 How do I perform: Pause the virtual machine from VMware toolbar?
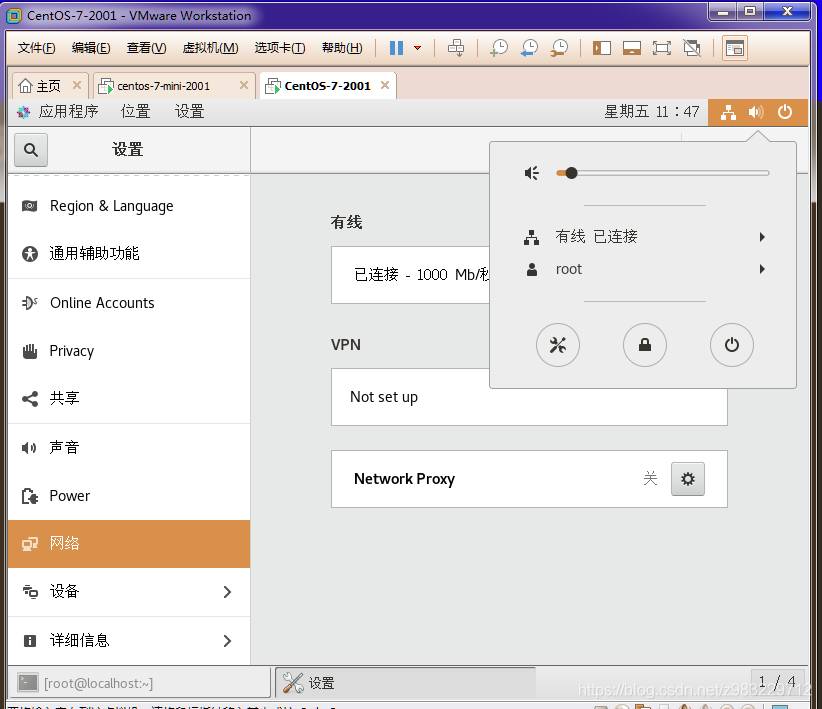coord(396,48)
